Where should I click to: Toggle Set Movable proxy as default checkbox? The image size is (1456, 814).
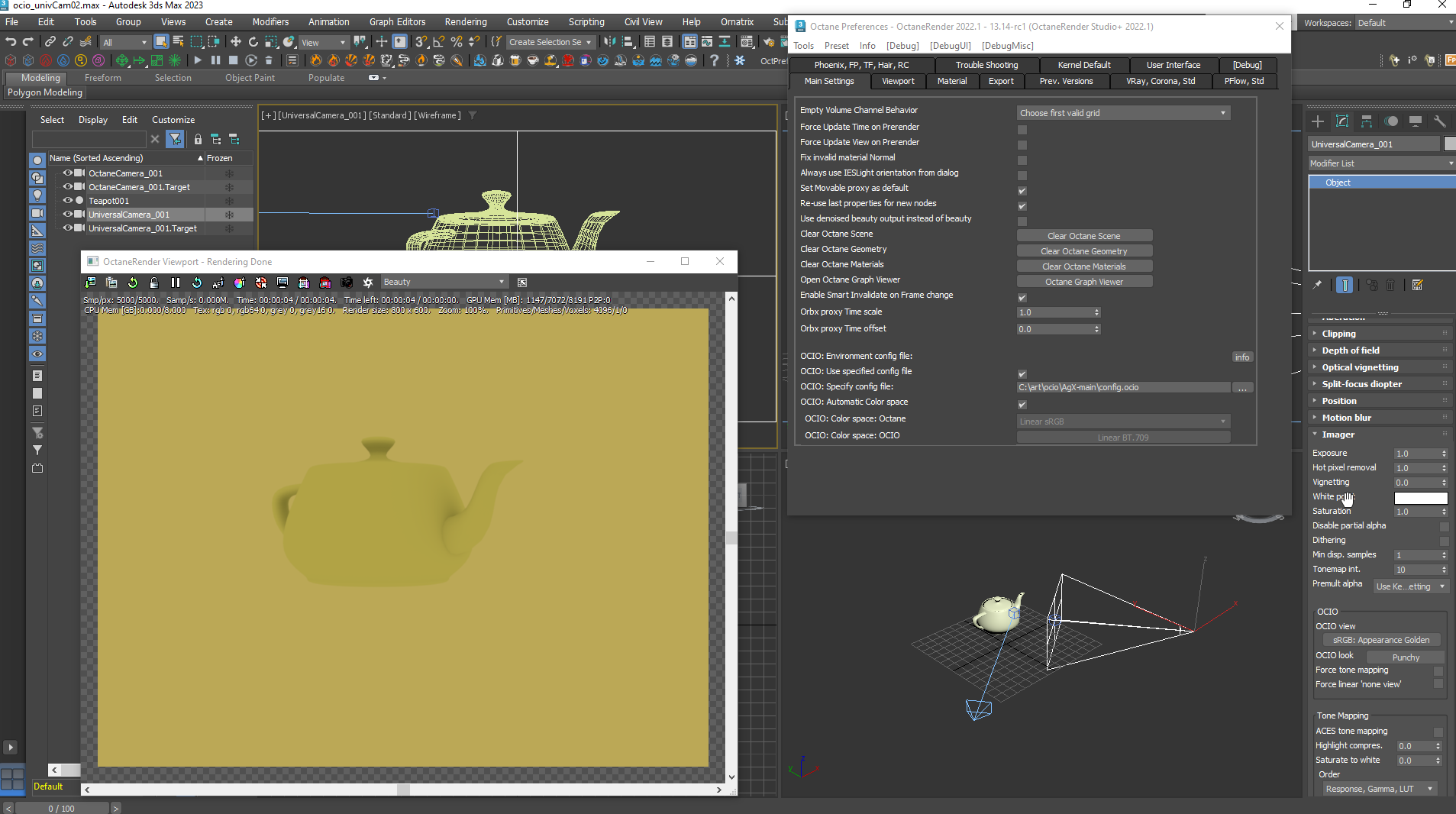(x=1022, y=191)
